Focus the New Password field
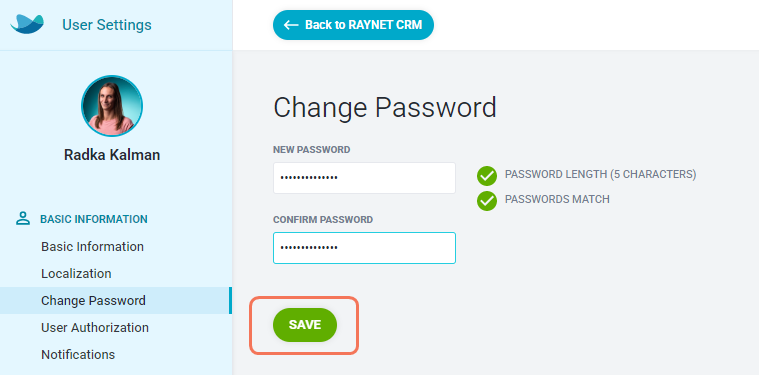 tap(364, 178)
